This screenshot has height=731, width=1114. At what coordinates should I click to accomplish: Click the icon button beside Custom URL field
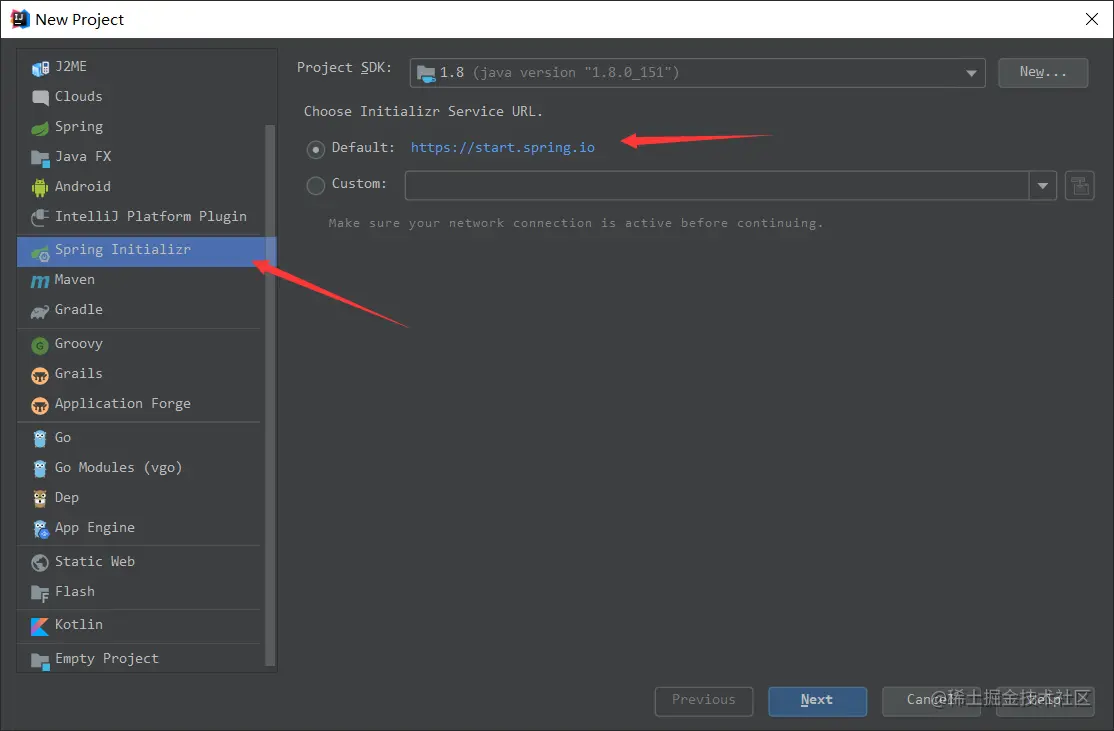click(x=1079, y=185)
